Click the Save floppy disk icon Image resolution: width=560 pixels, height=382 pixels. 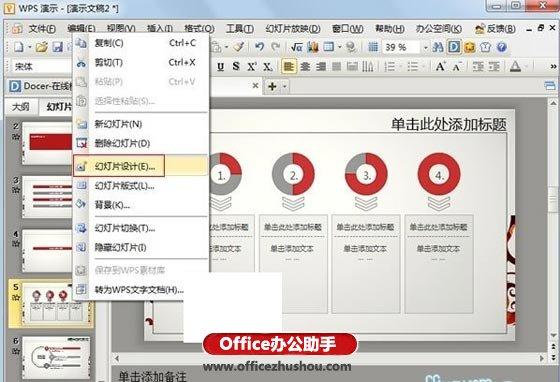click(x=58, y=47)
